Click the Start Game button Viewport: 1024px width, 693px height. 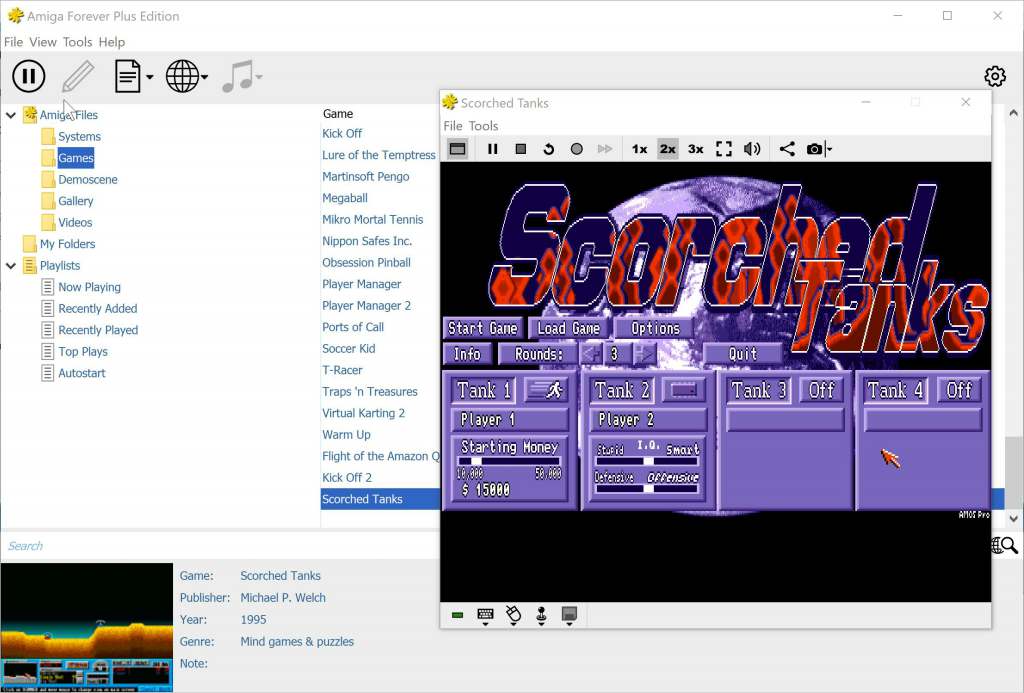tap(483, 328)
